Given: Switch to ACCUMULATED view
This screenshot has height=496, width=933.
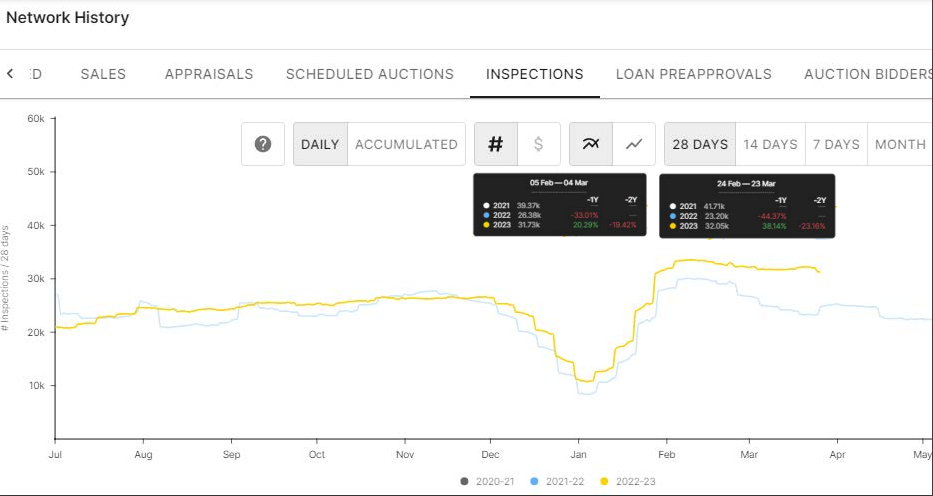Looking at the screenshot, I should pos(406,144).
